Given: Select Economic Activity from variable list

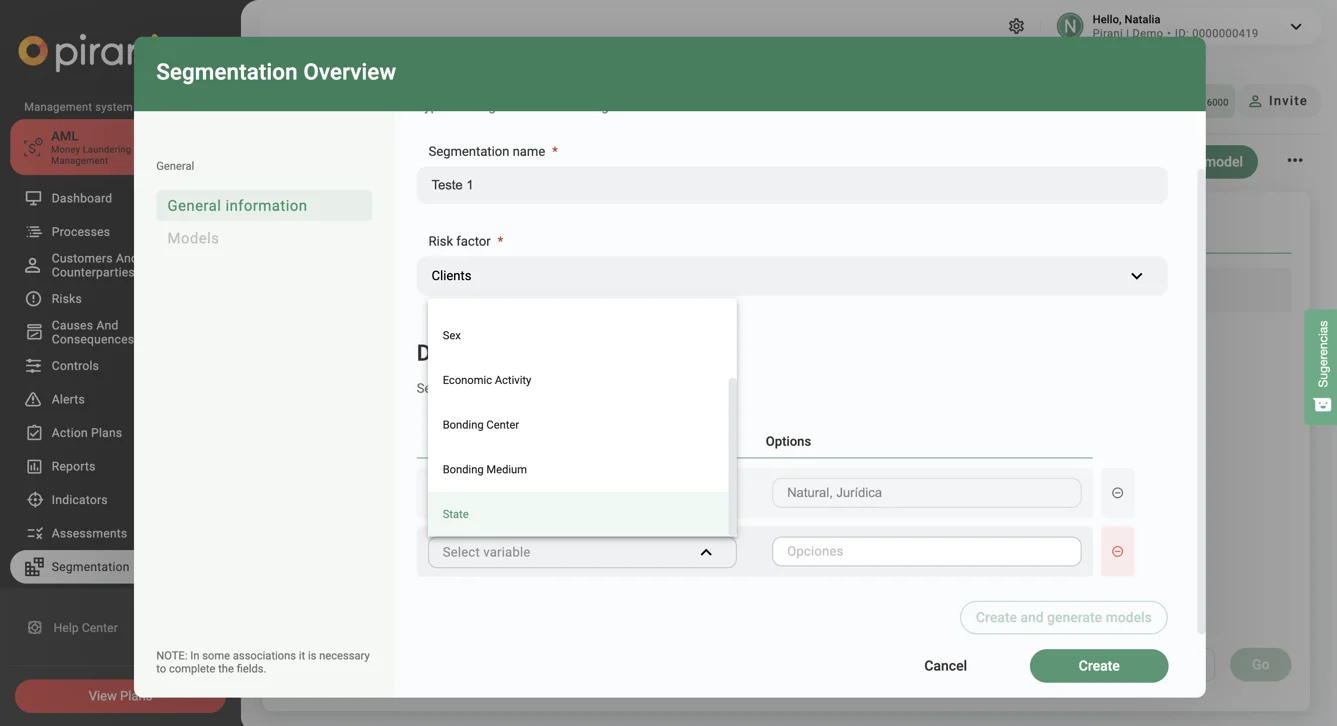Looking at the screenshot, I should 487,380.
